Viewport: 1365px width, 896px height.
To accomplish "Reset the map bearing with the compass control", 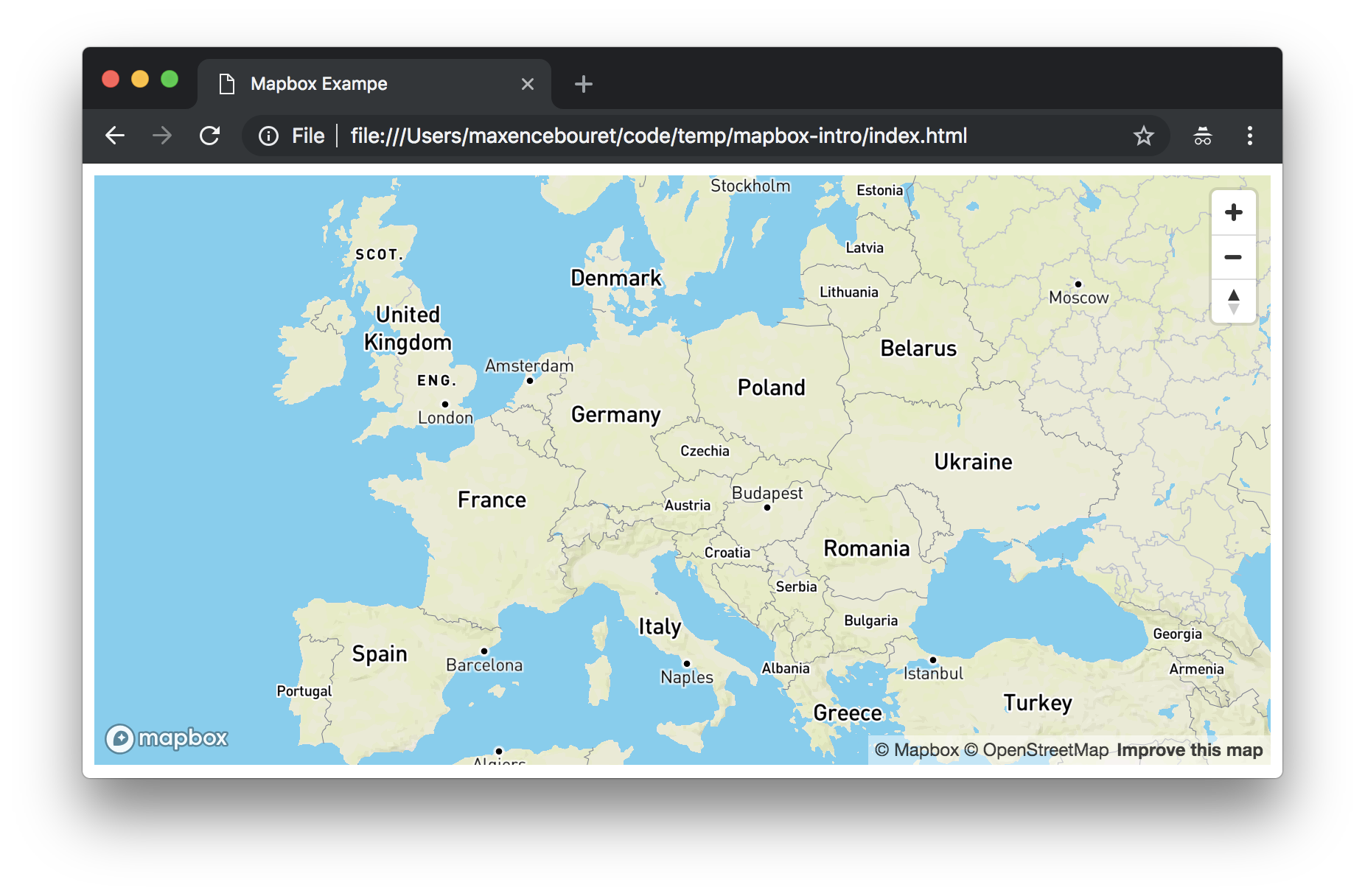I will tap(1233, 302).
